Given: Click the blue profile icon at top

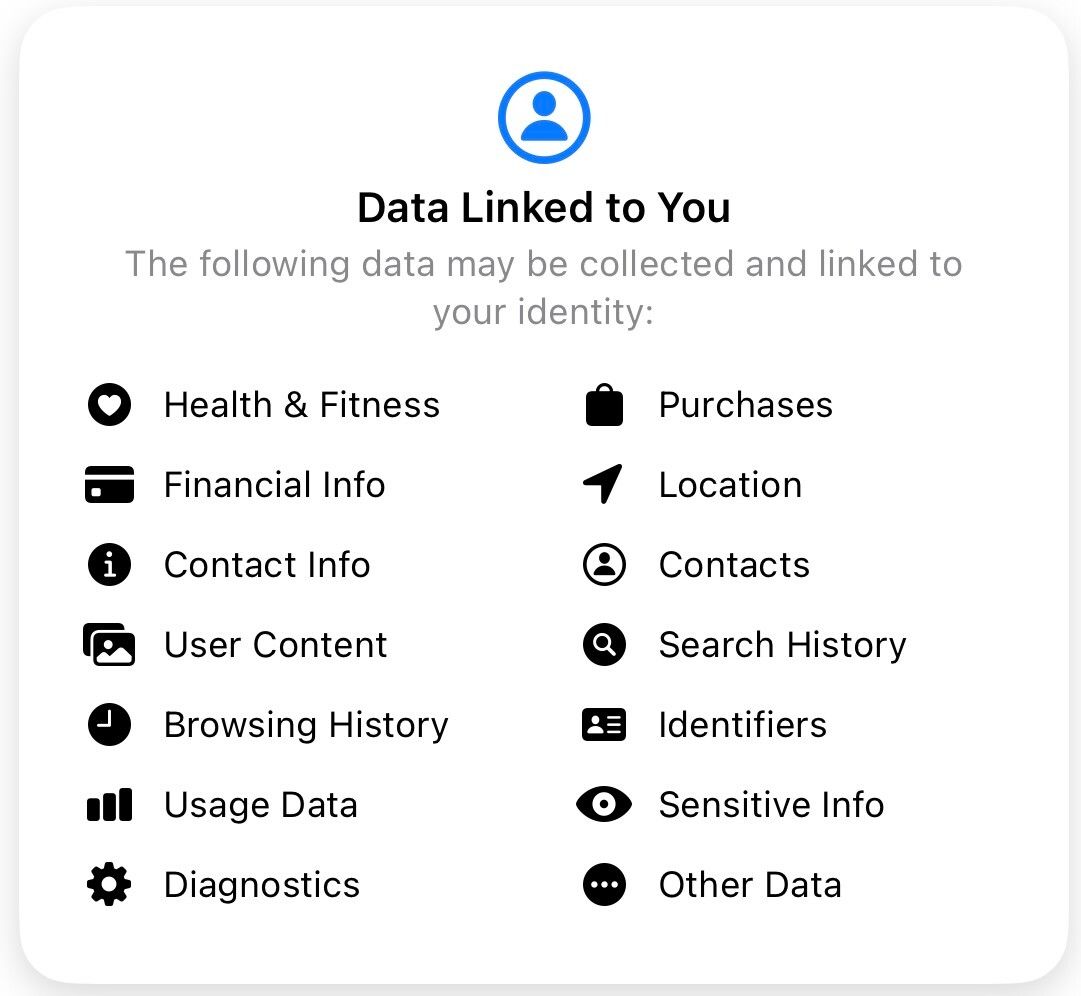Looking at the screenshot, I should pyautogui.click(x=544, y=118).
